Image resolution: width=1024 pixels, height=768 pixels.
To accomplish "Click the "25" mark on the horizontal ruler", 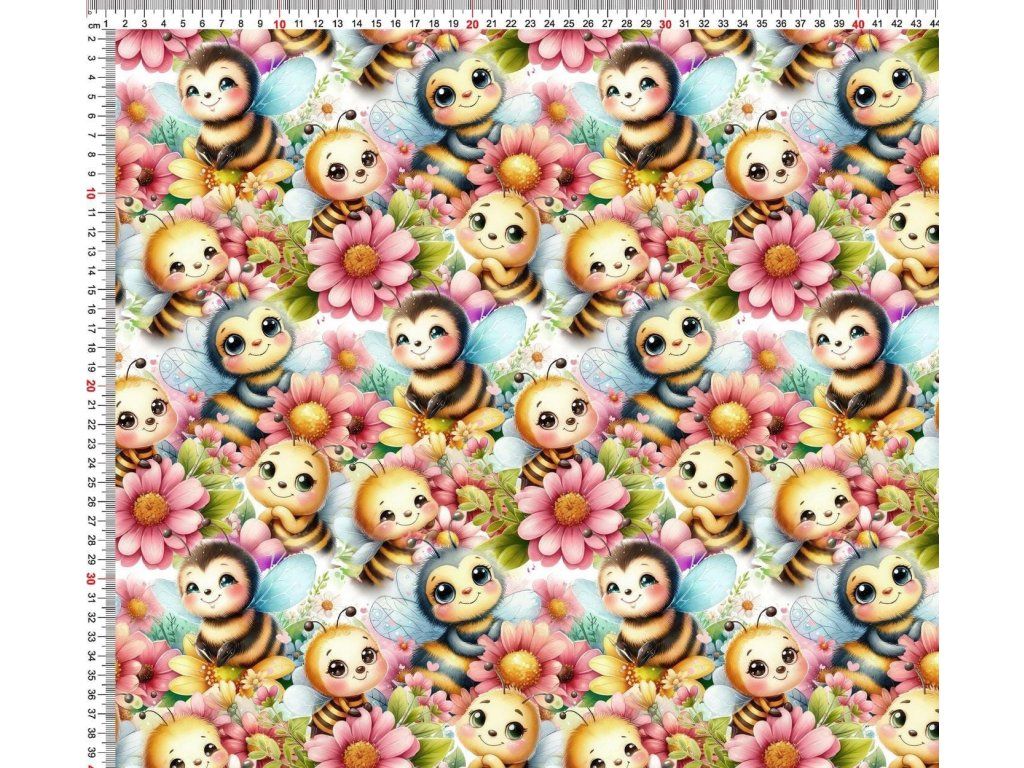I will (569, 24).
